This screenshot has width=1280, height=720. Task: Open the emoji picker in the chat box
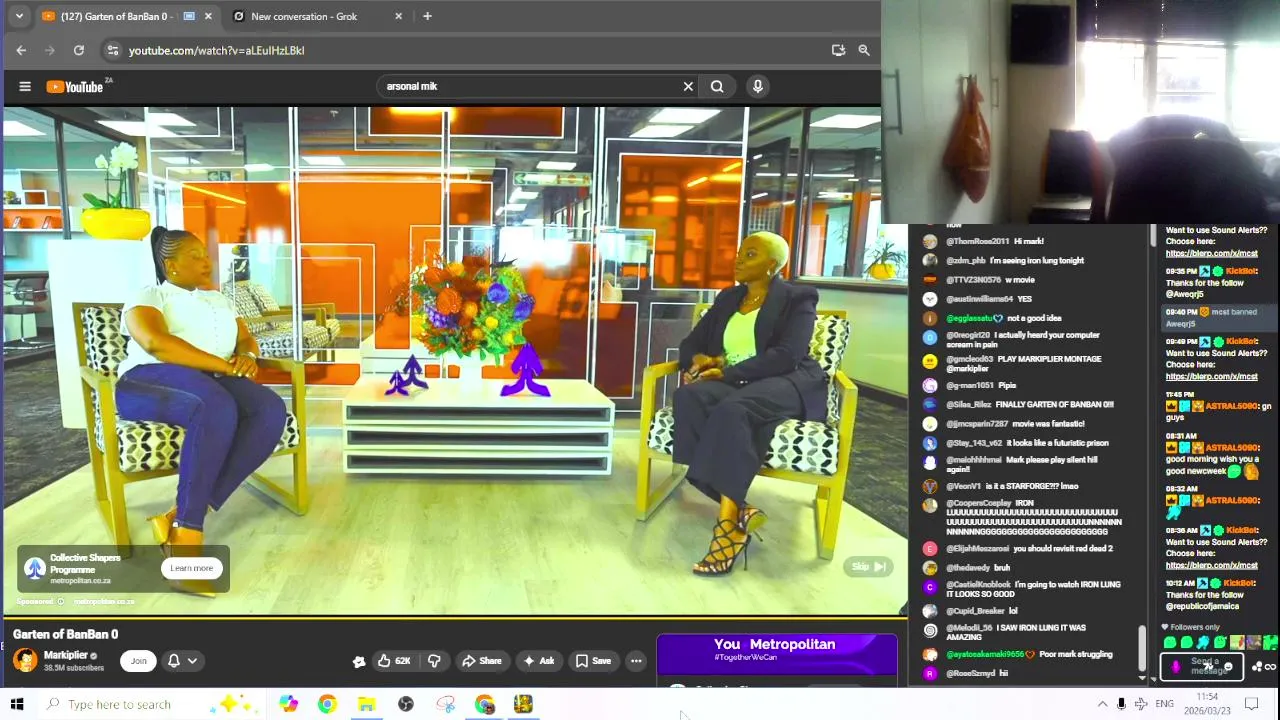[1228, 667]
